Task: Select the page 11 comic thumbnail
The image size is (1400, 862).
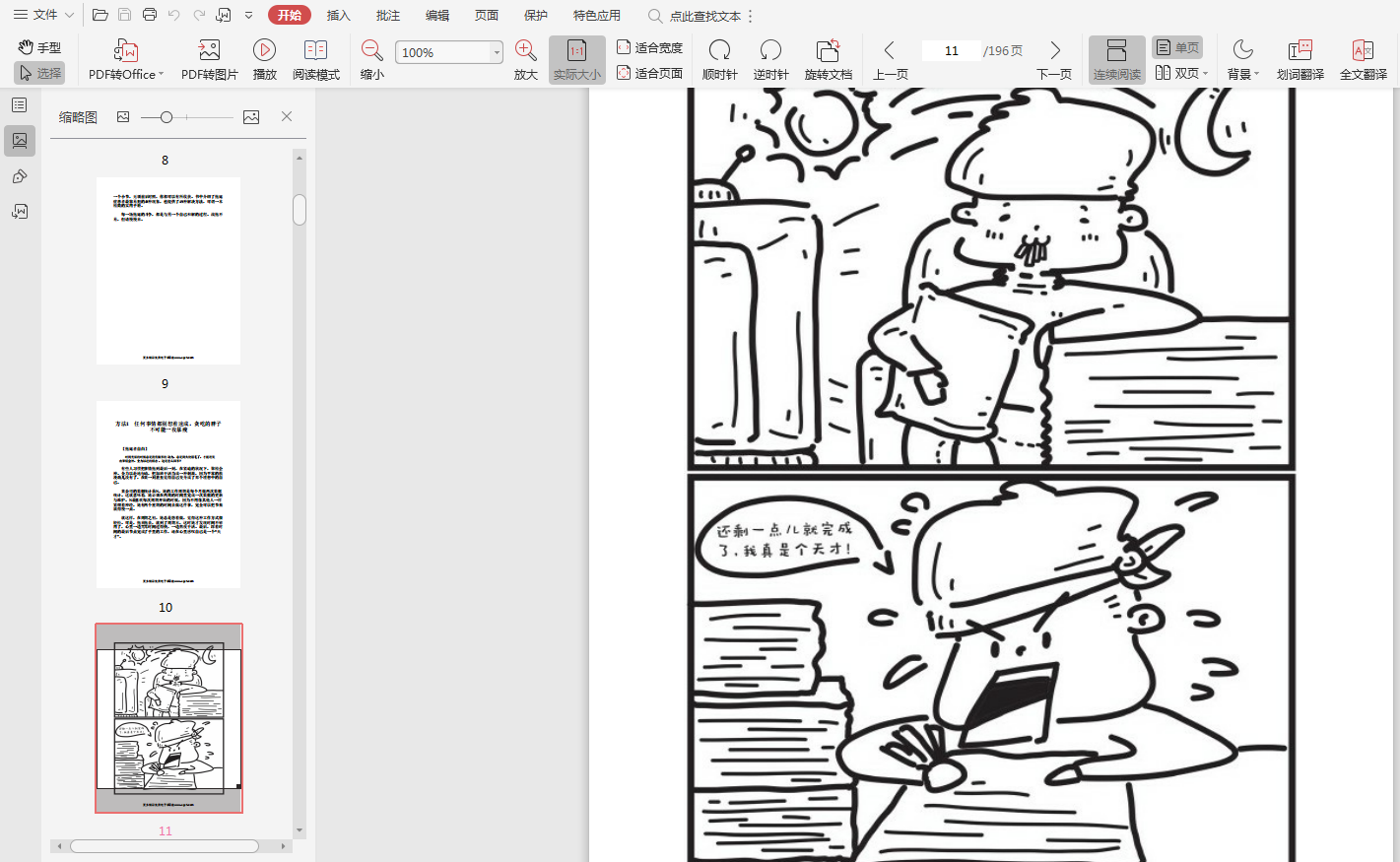Action: (168, 718)
